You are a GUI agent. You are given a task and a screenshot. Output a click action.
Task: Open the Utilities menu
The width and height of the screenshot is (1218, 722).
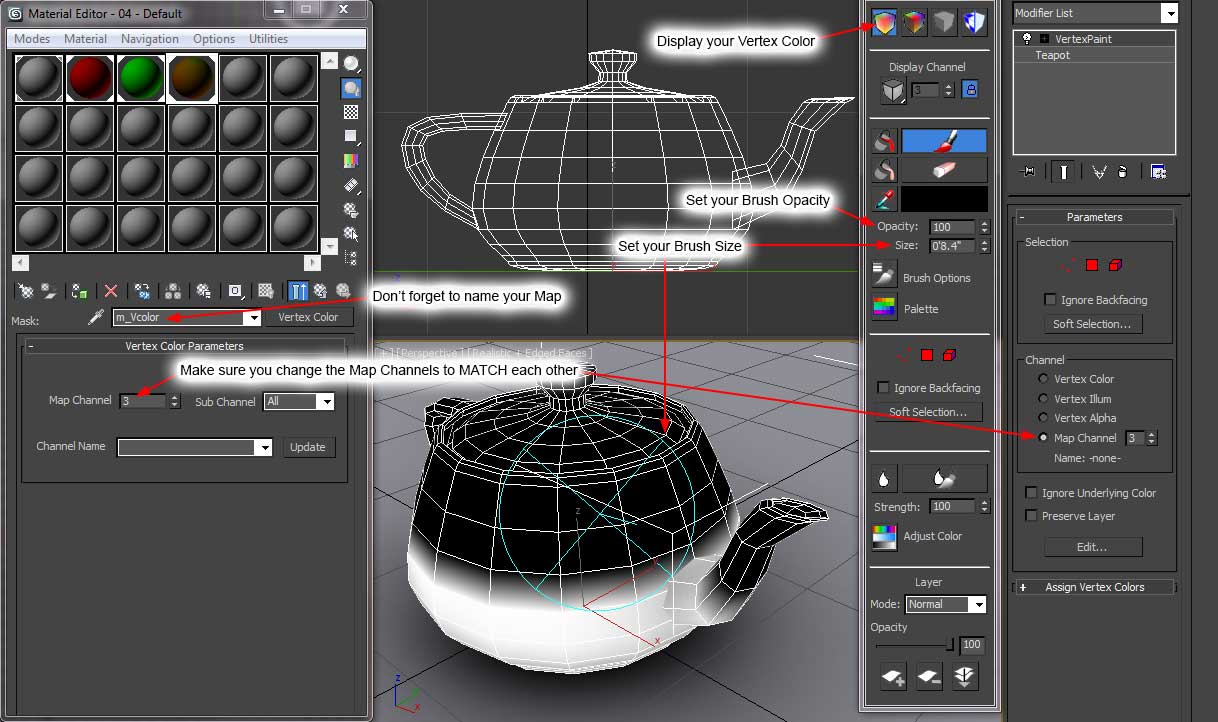(x=268, y=39)
